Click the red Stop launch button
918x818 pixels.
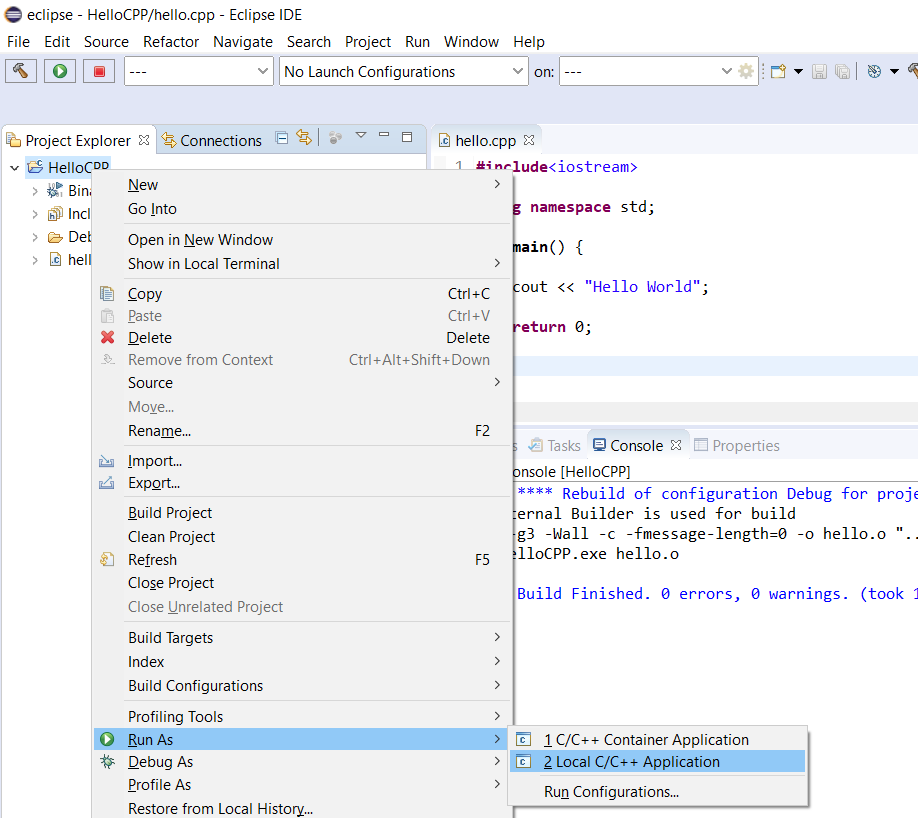[99, 71]
